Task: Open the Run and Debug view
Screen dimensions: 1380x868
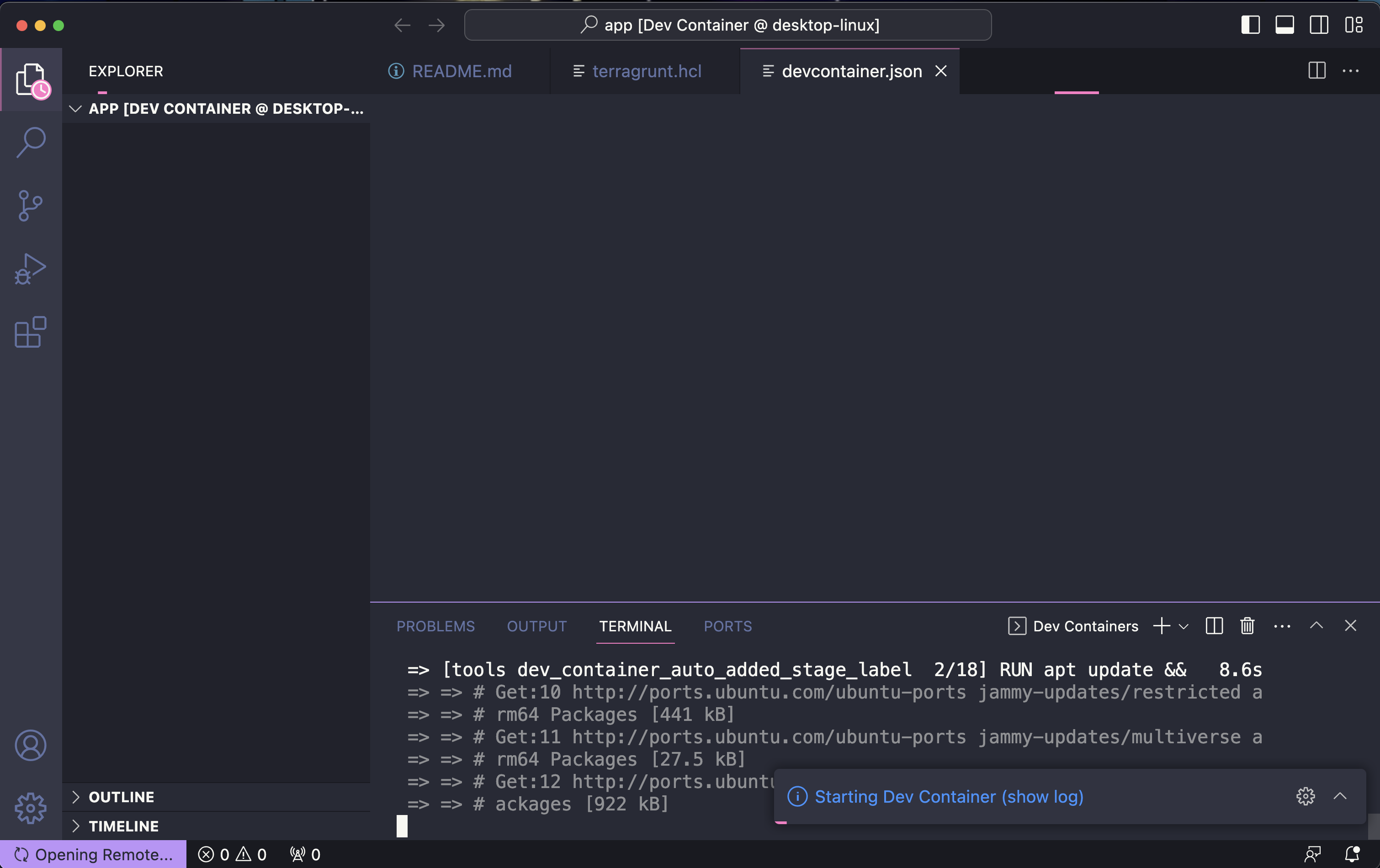Action: click(x=31, y=269)
